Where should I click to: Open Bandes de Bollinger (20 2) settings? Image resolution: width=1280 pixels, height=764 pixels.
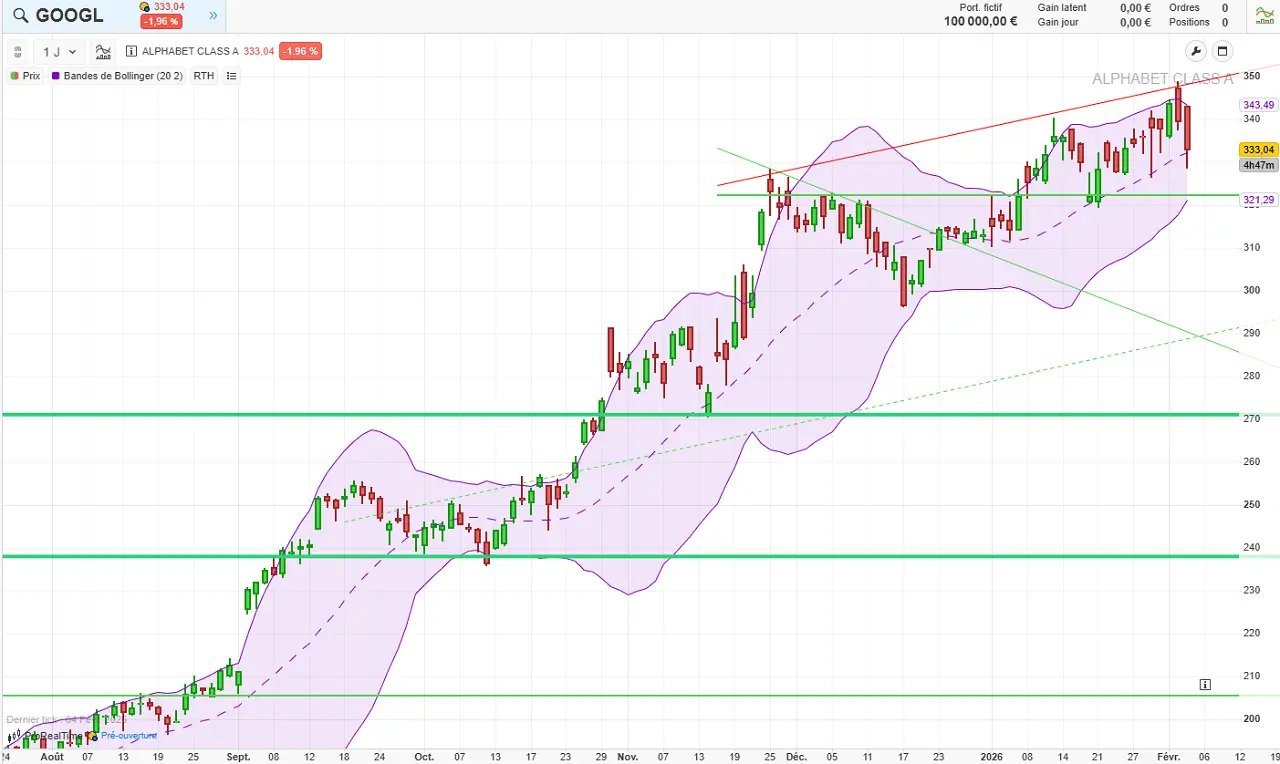(x=117, y=76)
